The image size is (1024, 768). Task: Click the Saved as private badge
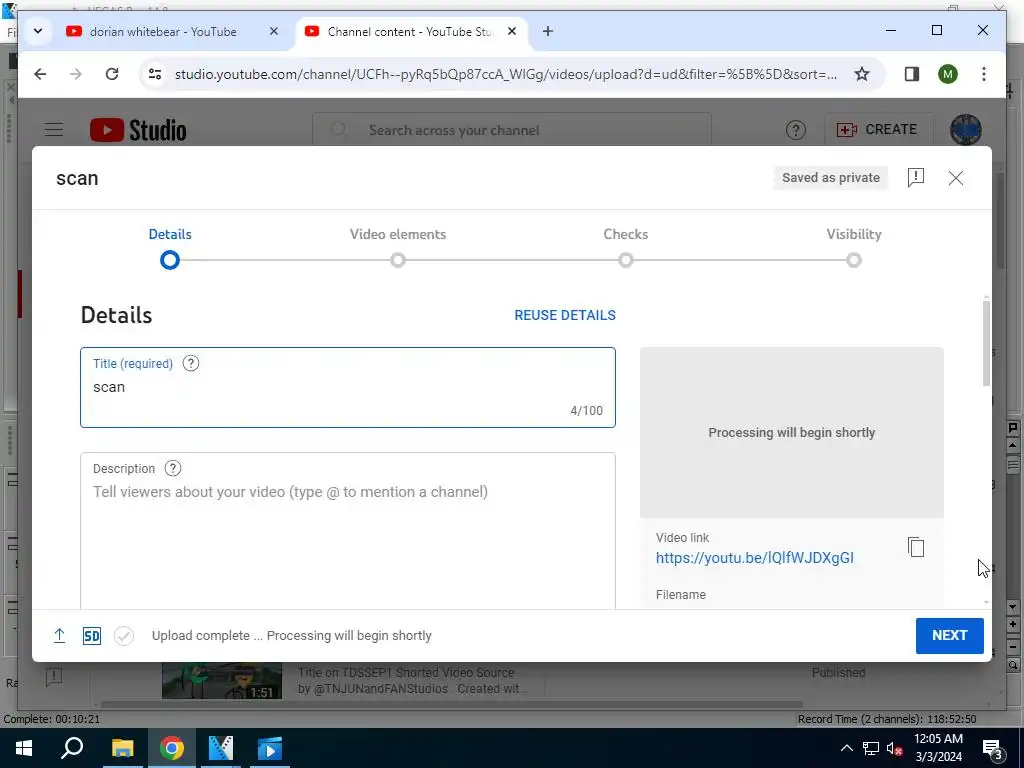click(x=831, y=178)
